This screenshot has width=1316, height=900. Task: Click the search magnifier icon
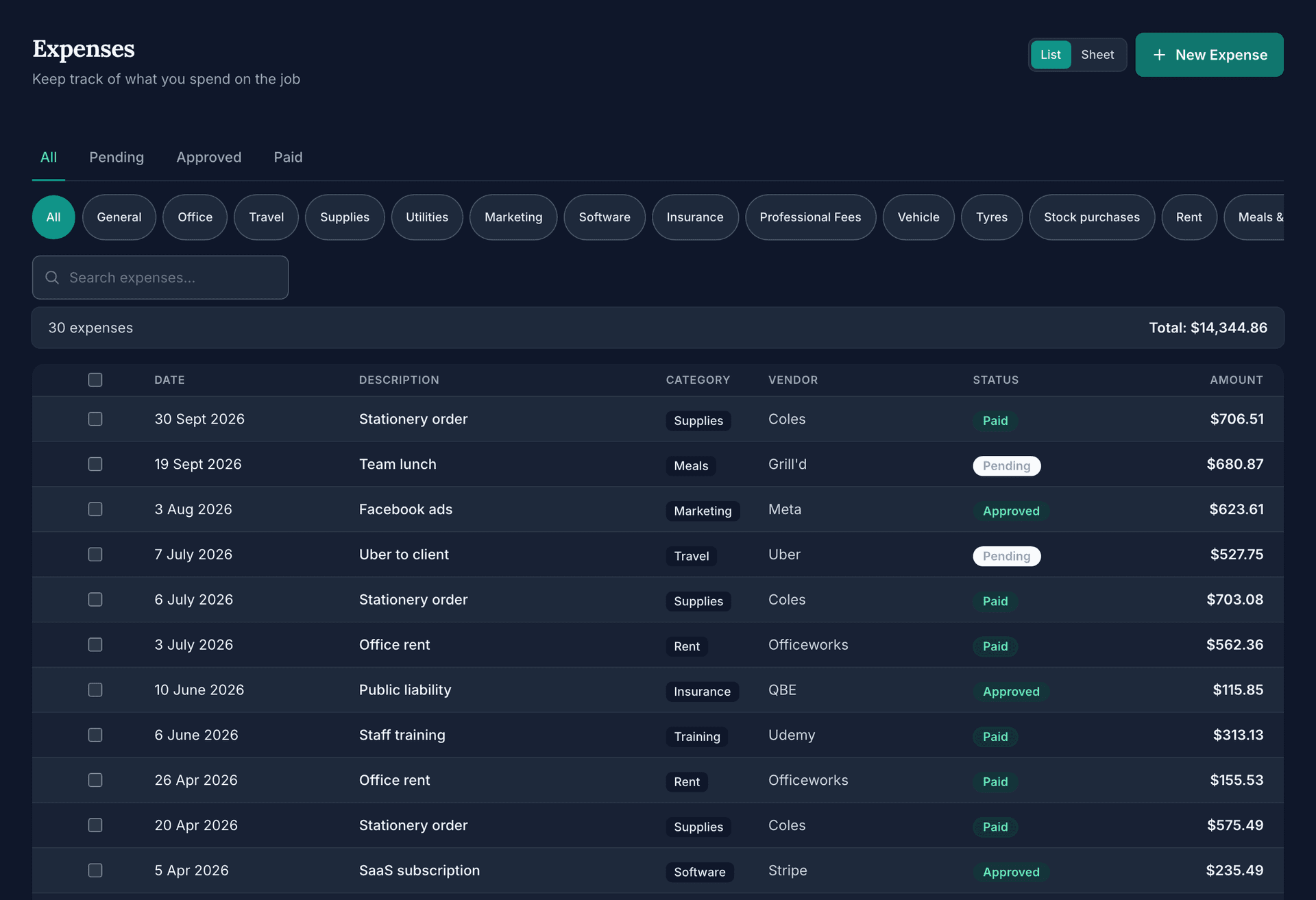pos(52,278)
